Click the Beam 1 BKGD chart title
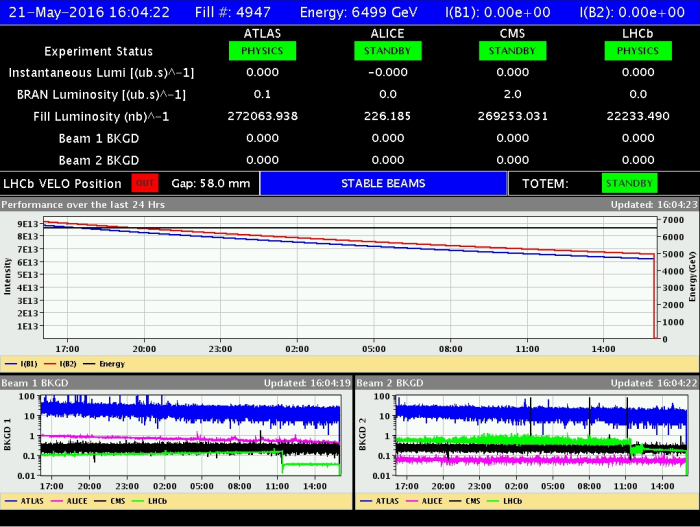This screenshot has height=527, width=700. (x=35, y=383)
